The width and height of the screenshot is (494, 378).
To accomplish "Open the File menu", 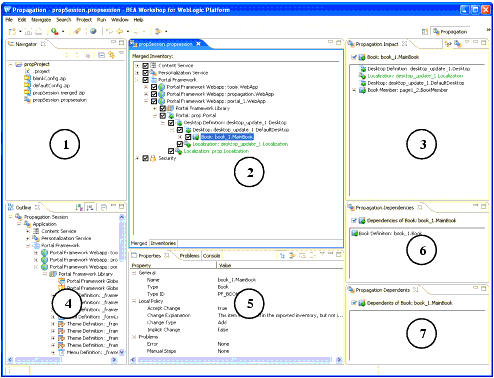I will [x=9, y=20].
